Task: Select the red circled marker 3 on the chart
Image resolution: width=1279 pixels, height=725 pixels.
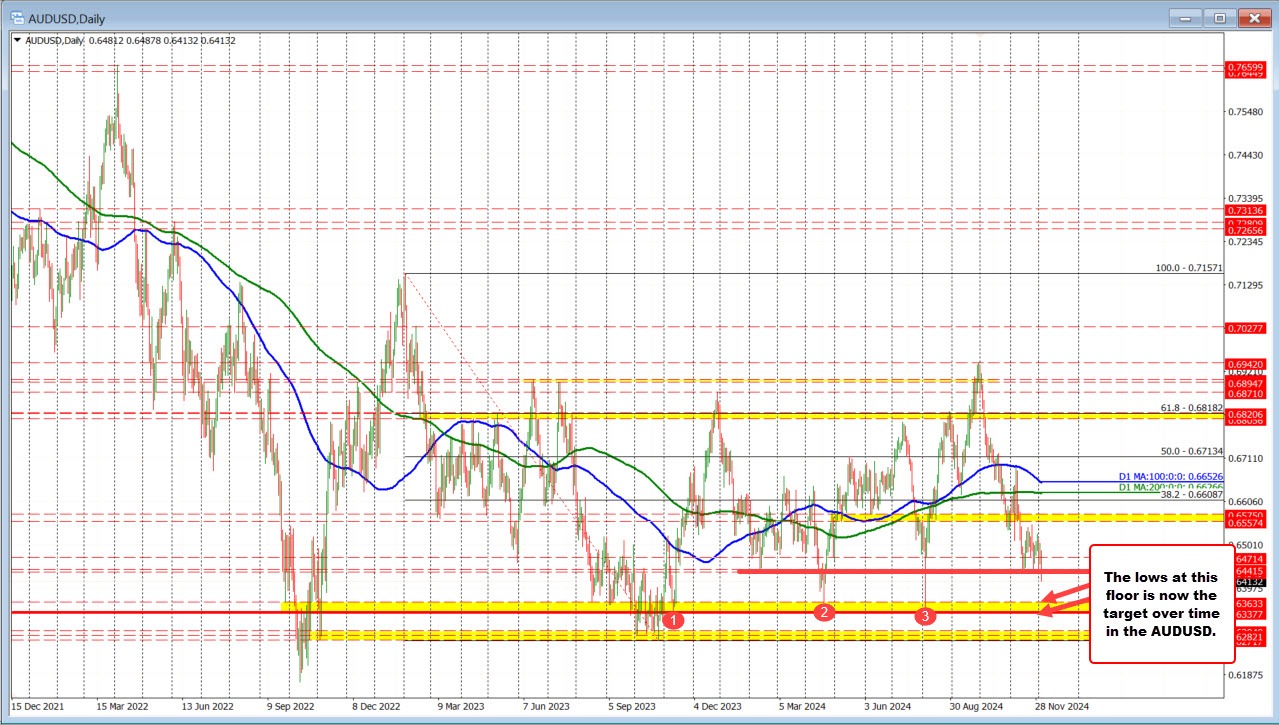Action: 925,617
